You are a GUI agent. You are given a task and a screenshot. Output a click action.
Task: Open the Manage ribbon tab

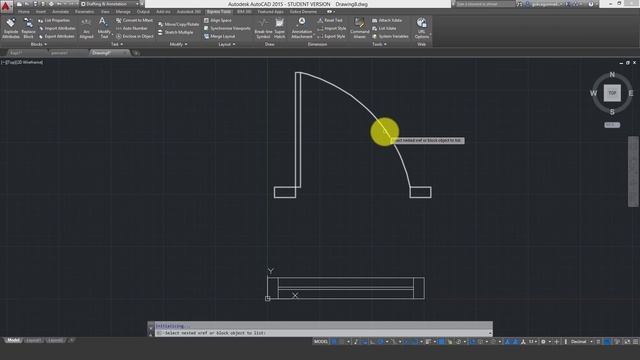pos(123,12)
